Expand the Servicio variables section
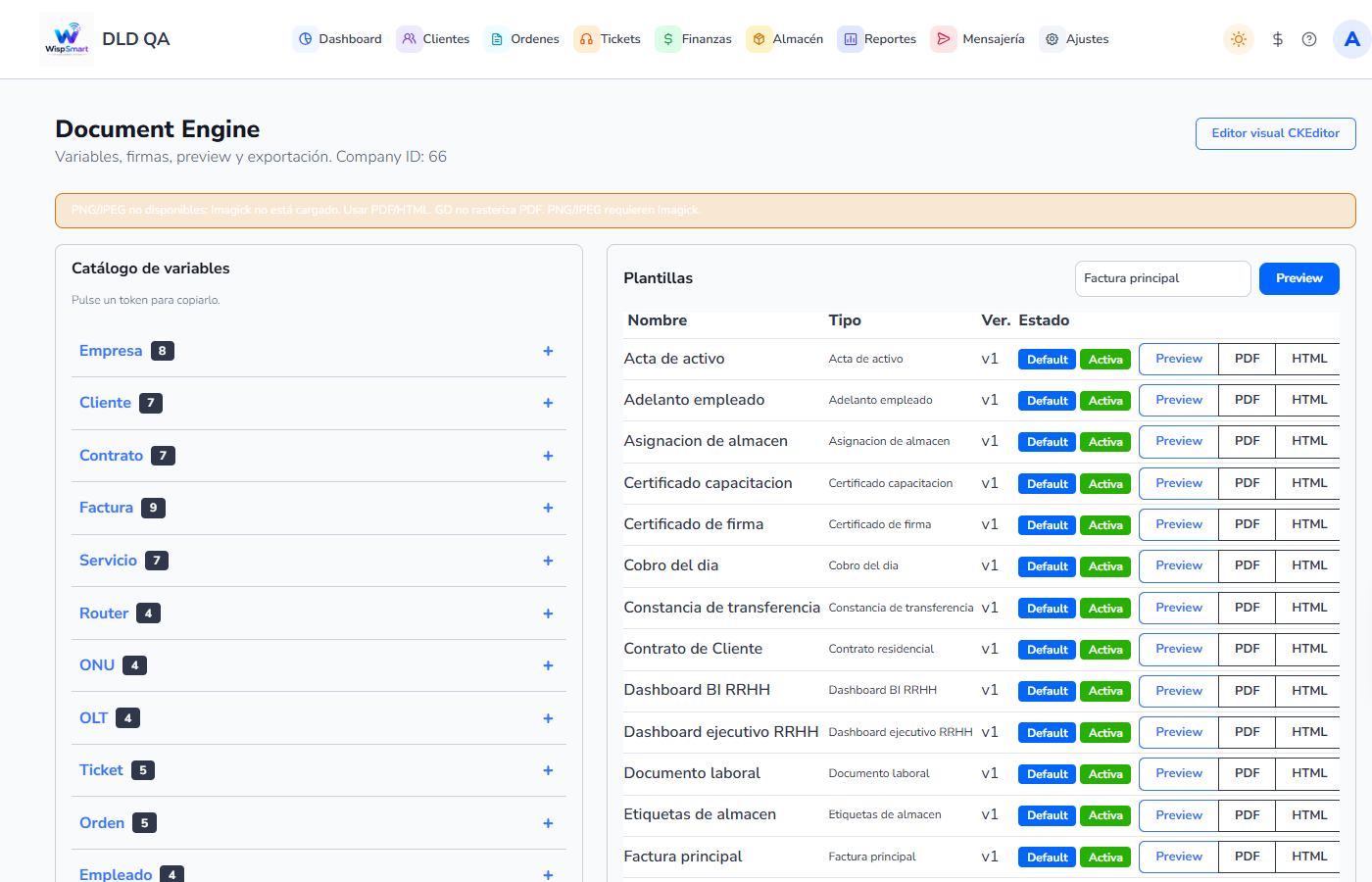1372x882 pixels. click(x=318, y=561)
